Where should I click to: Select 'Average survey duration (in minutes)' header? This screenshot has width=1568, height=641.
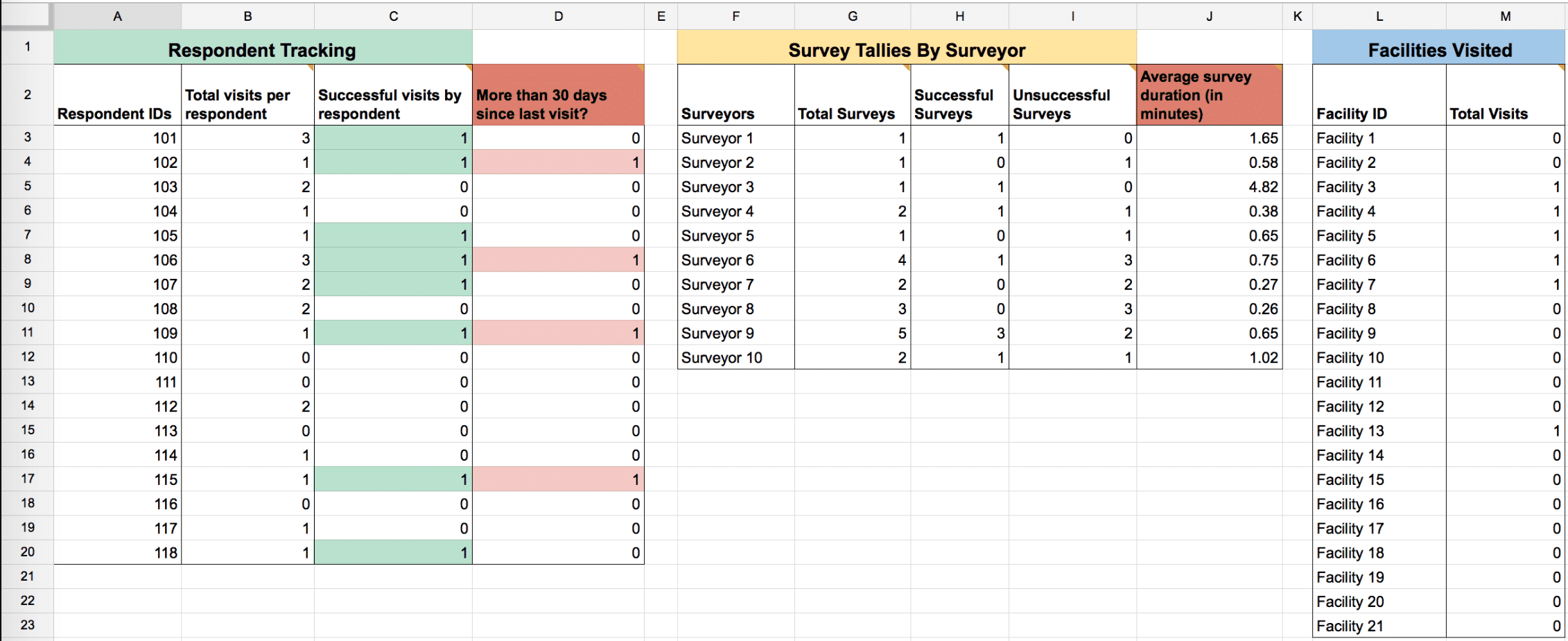(1209, 95)
